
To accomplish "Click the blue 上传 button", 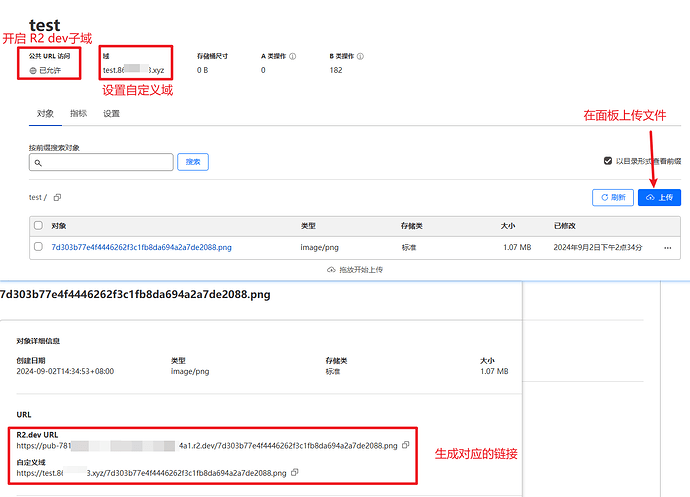I will [659, 198].
